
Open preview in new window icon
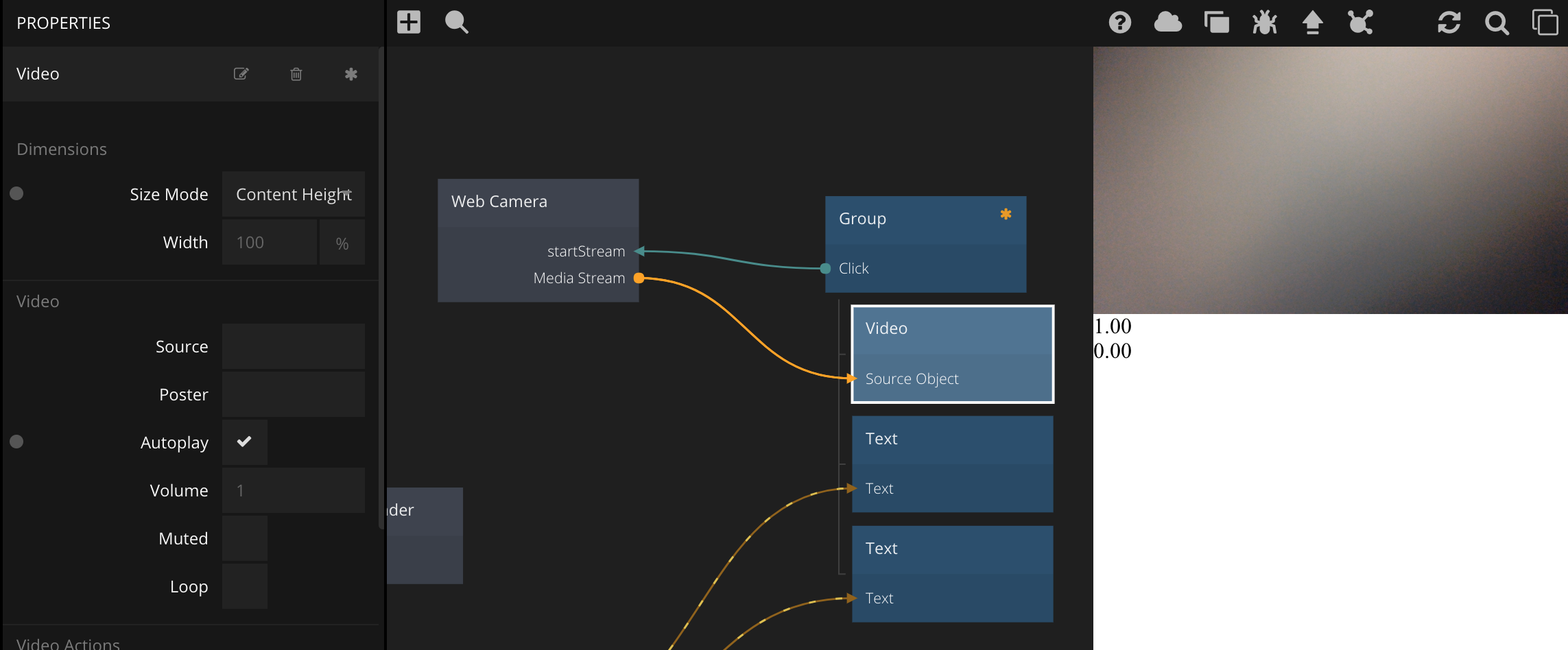tap(1545, 23)
